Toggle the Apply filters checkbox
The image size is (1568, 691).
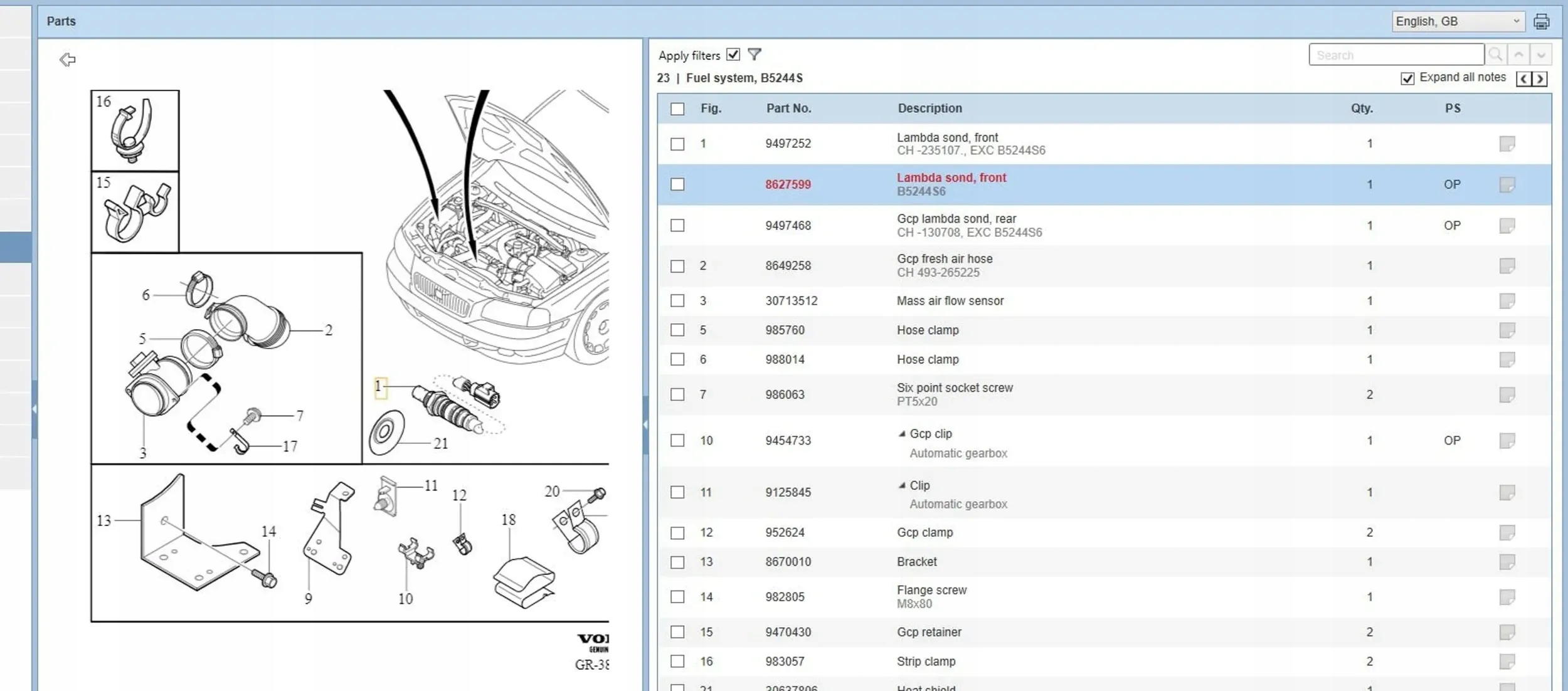click(x=733, y=55)
